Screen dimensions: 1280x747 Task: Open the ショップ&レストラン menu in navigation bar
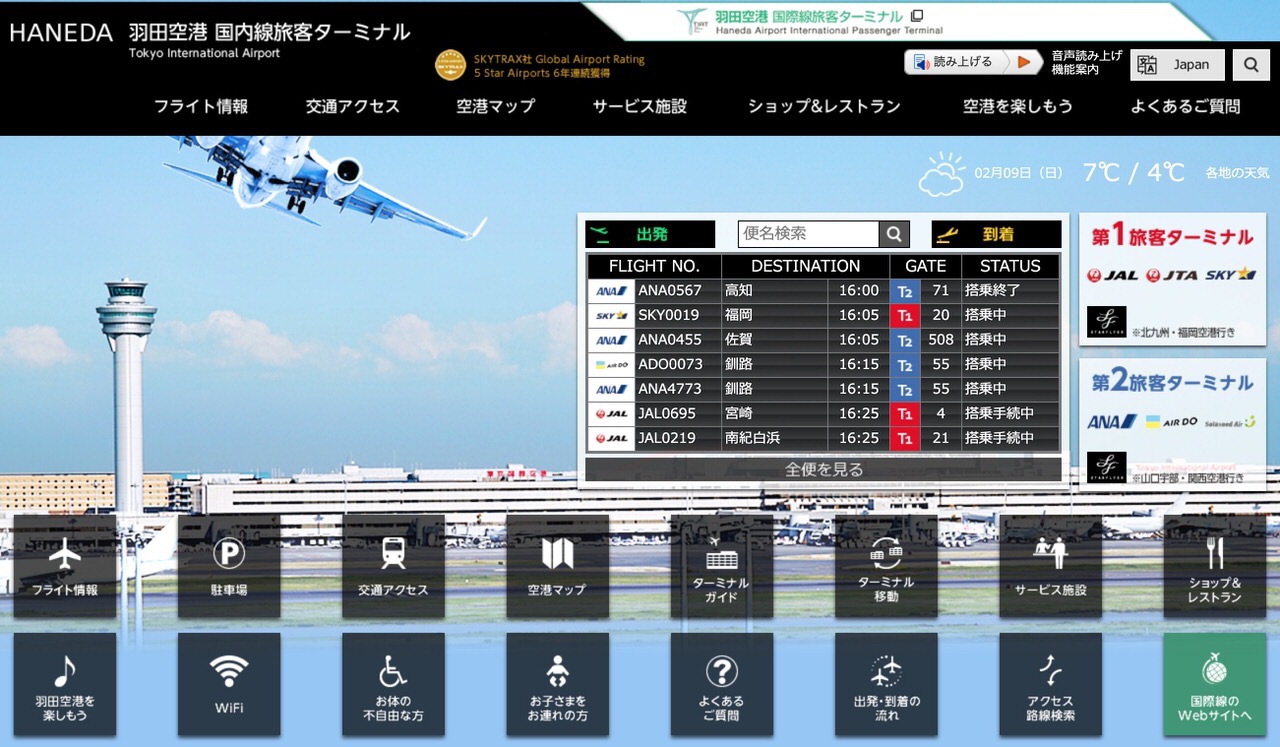click(x=825, y=106)
